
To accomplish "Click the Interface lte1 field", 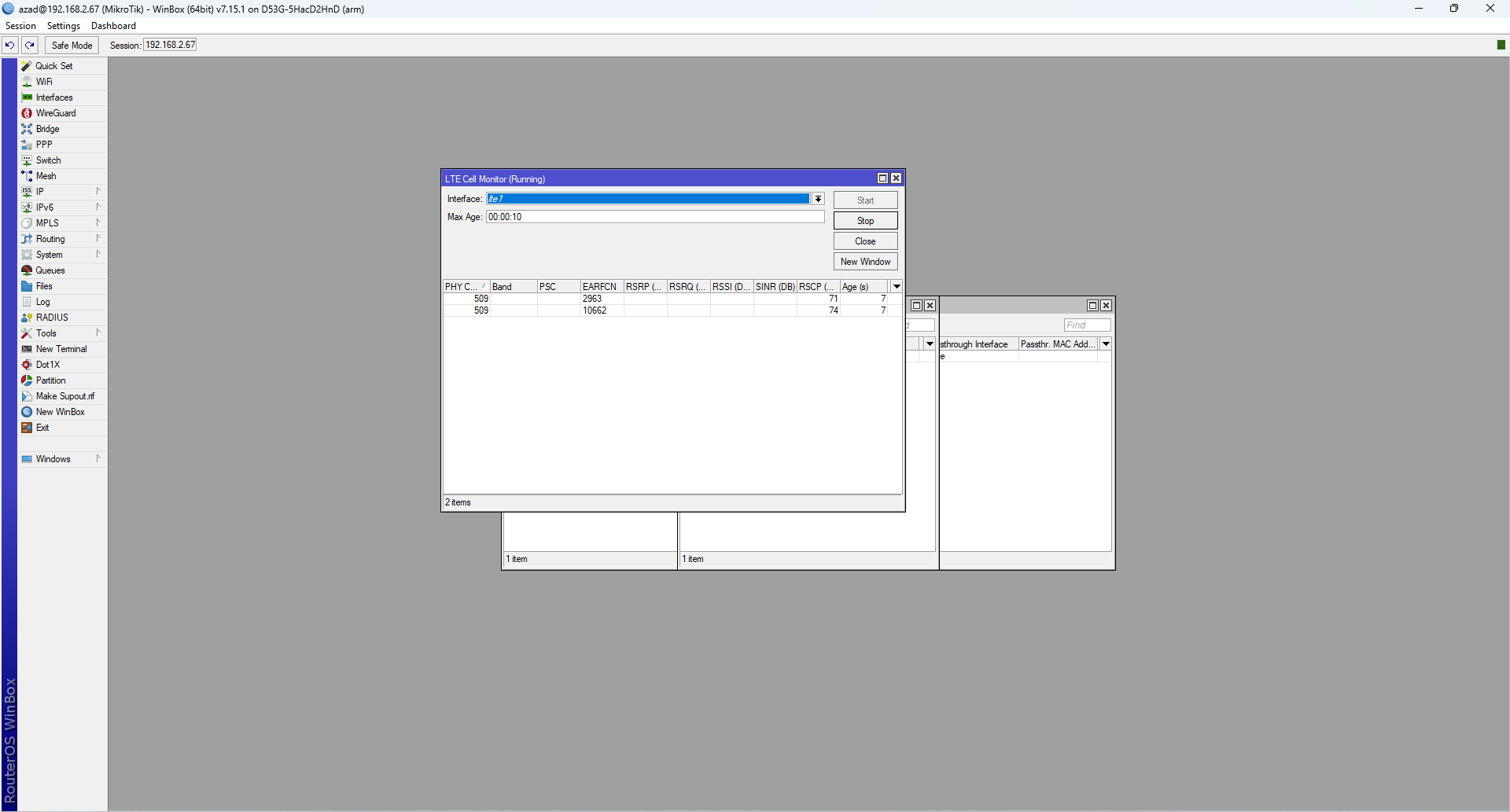I will [x=648, y=199].
